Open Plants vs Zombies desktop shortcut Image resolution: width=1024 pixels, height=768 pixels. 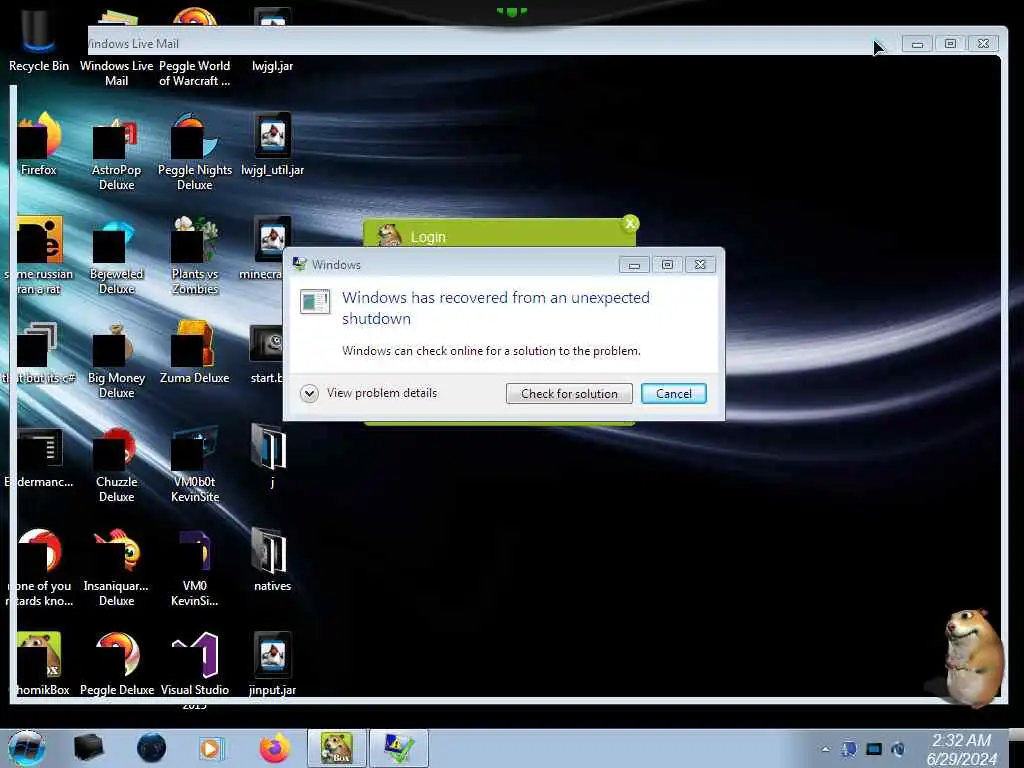tap(195, 256)
